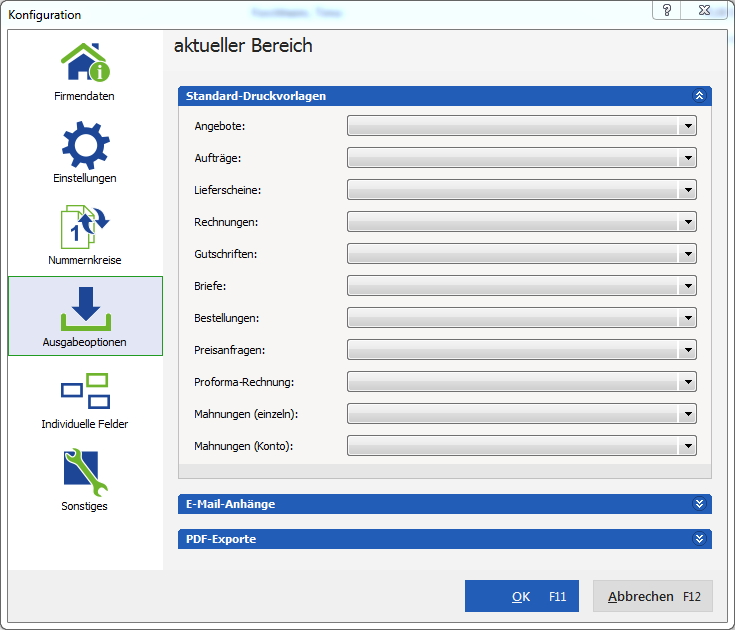The width and height of the screenshot is (735, 630).
Task: Click the Einstellungen label in sidebar
Action: tap(85, 178)
